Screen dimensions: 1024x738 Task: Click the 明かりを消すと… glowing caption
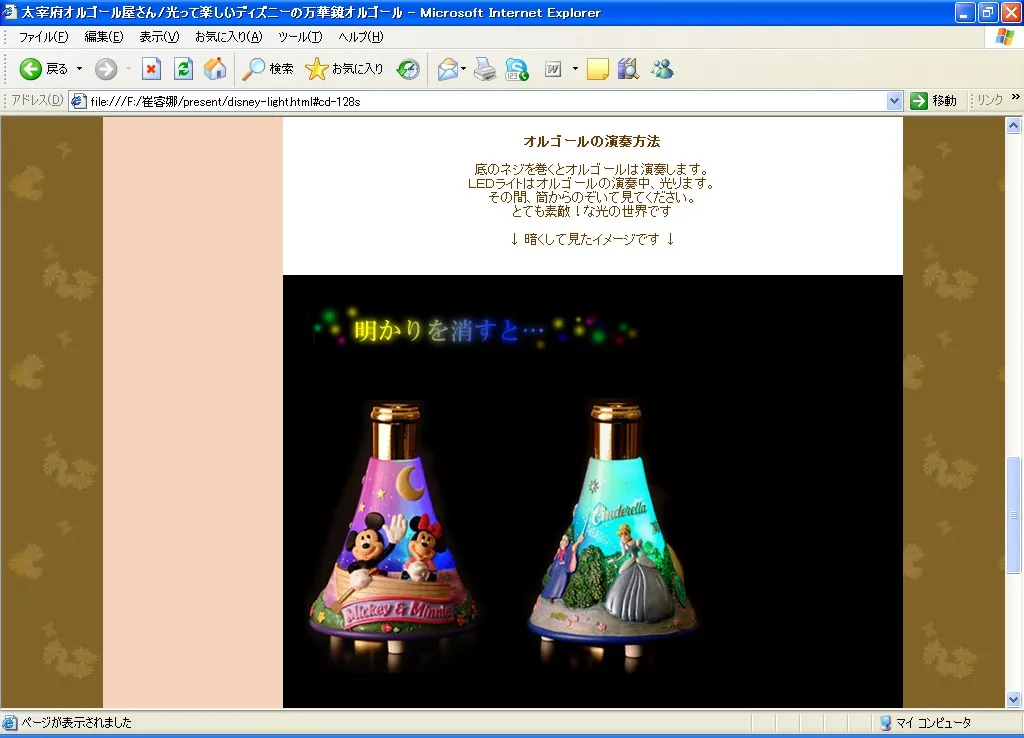pyautogui.click(x=449, y=330)
